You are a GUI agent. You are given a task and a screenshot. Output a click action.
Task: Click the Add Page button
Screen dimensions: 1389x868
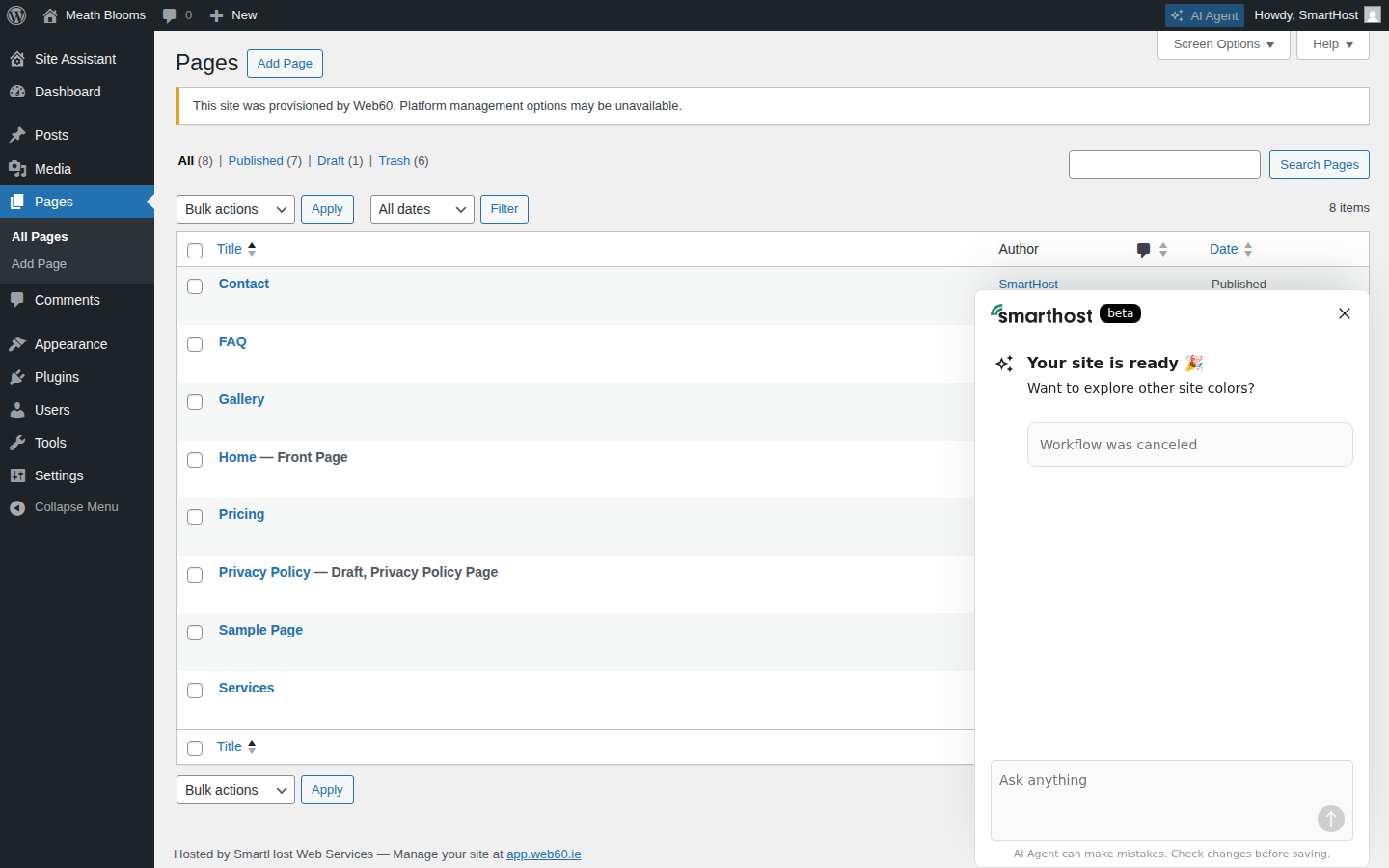coord(285,64)
